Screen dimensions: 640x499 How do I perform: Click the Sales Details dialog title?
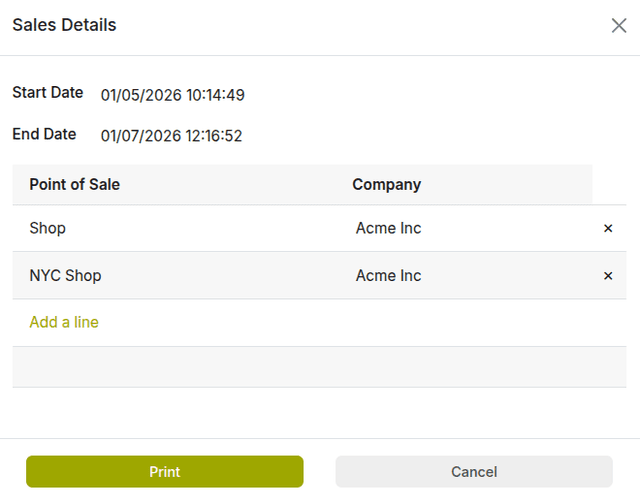pos(64,26)
